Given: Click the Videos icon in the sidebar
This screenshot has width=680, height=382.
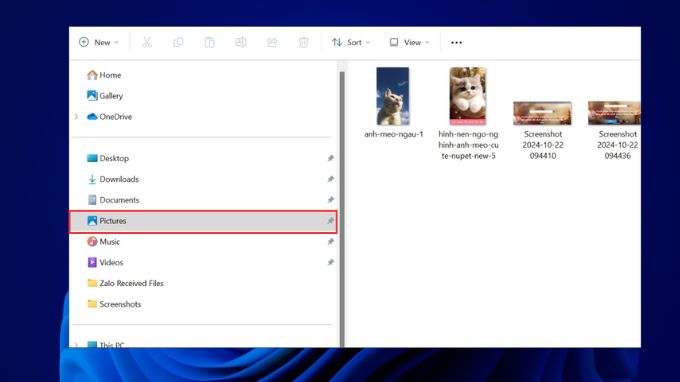Looking at the screenshot, I should pos(92,262).
